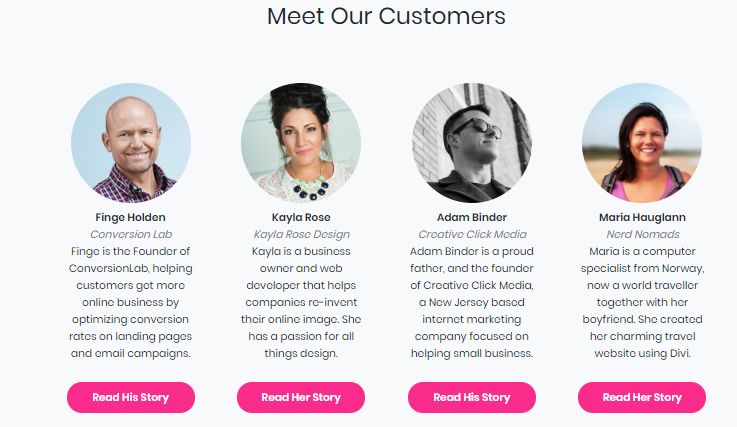The height and width of the screenshot is (427, 737).
Task: Select the Kayla Rose name heading
Action: (x=301, y=217)
